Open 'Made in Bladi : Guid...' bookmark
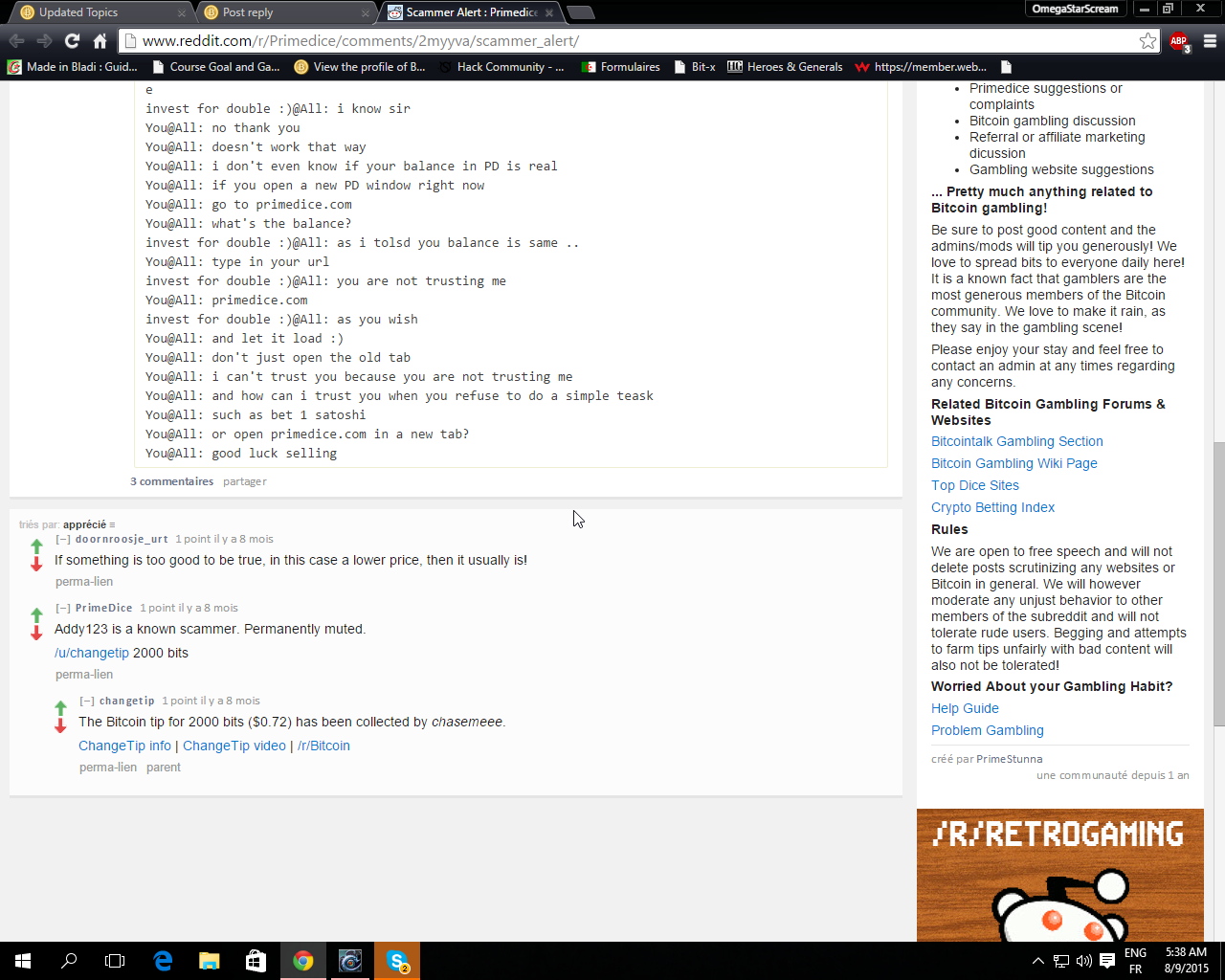 click(73, 67)
